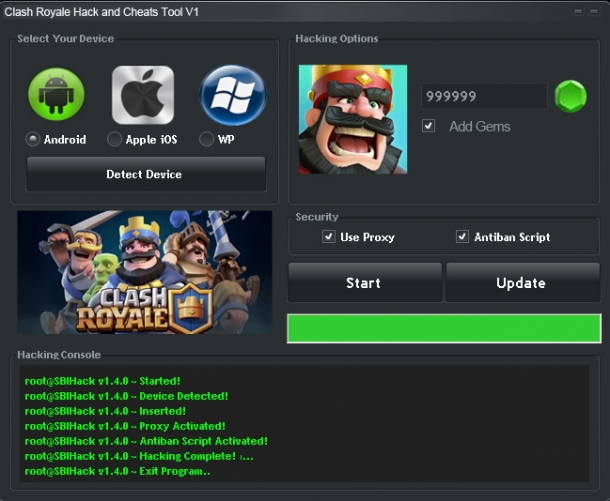Select the Apple iOS radio button
This screenshot has width=610, height=501.
pos(114,139)
